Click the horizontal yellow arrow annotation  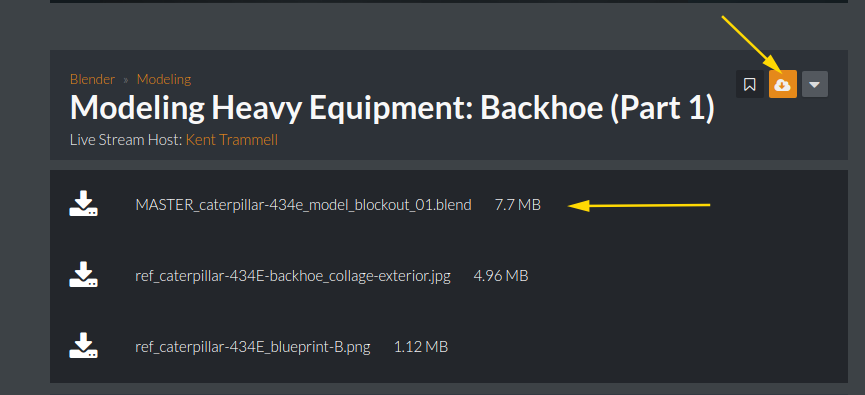click(x=639, y=206)
